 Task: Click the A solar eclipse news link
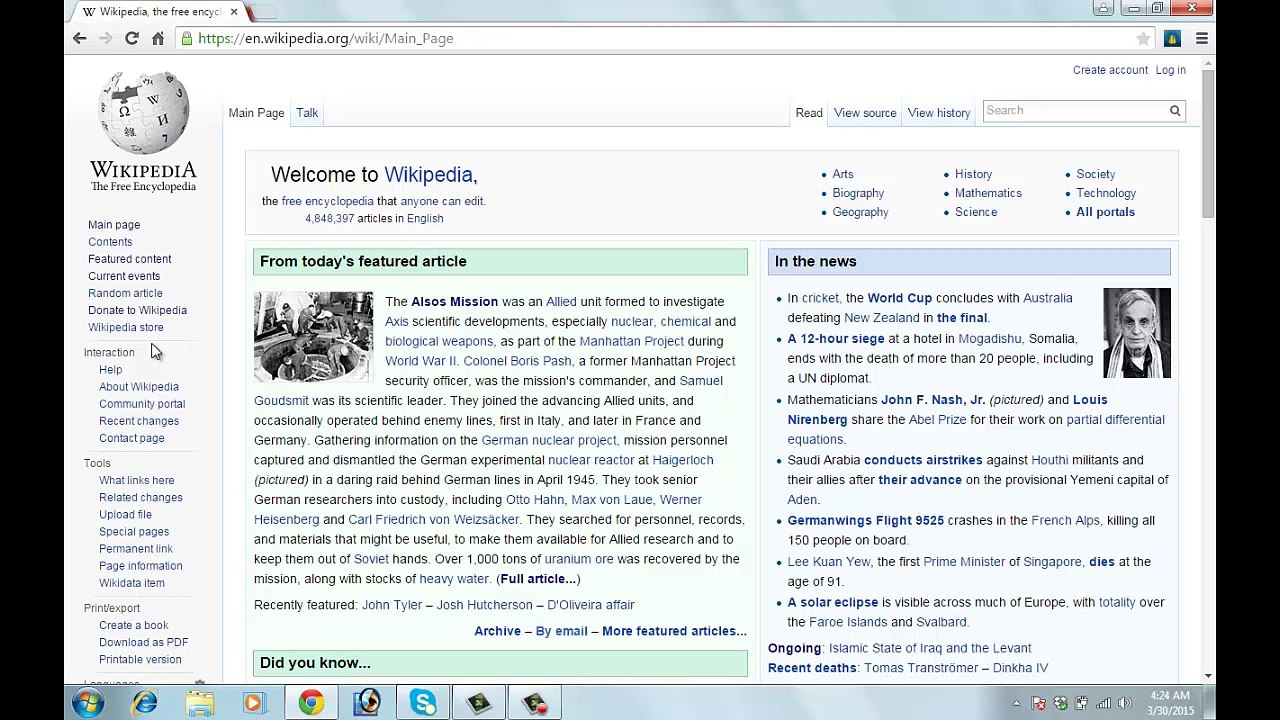click(832, 603)
